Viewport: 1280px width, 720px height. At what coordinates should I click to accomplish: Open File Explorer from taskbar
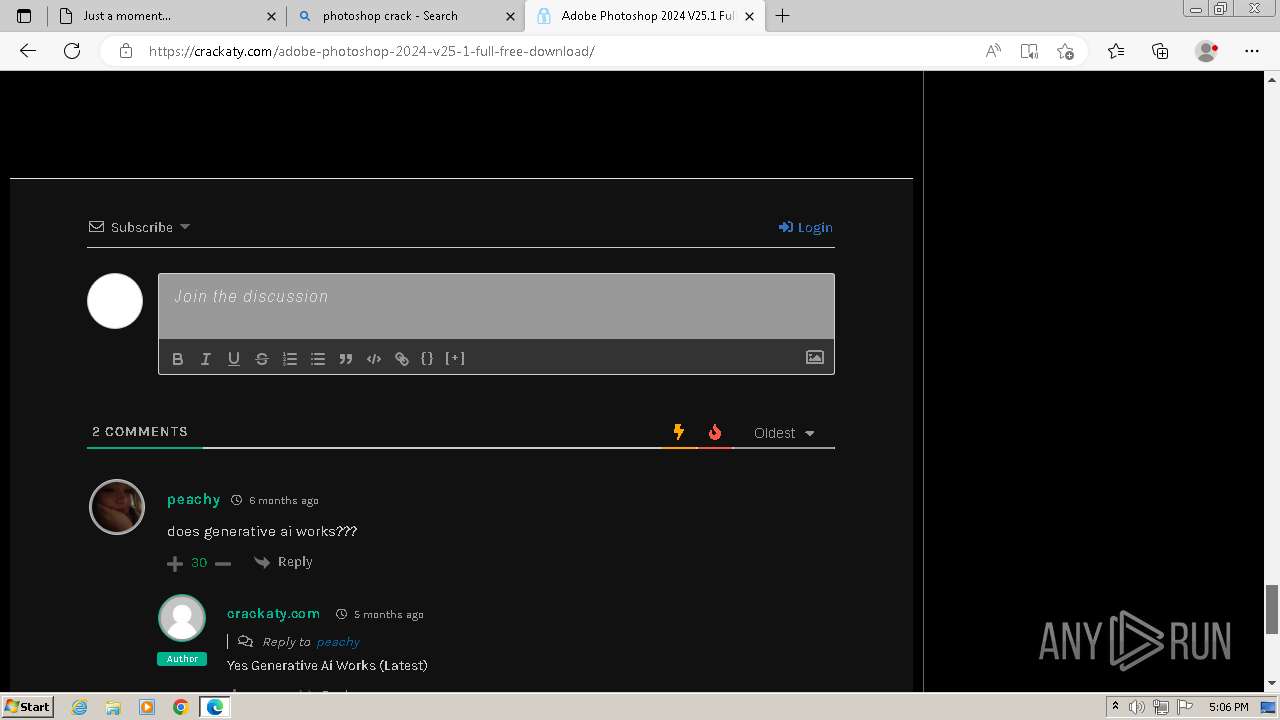(x=113, y=707)
